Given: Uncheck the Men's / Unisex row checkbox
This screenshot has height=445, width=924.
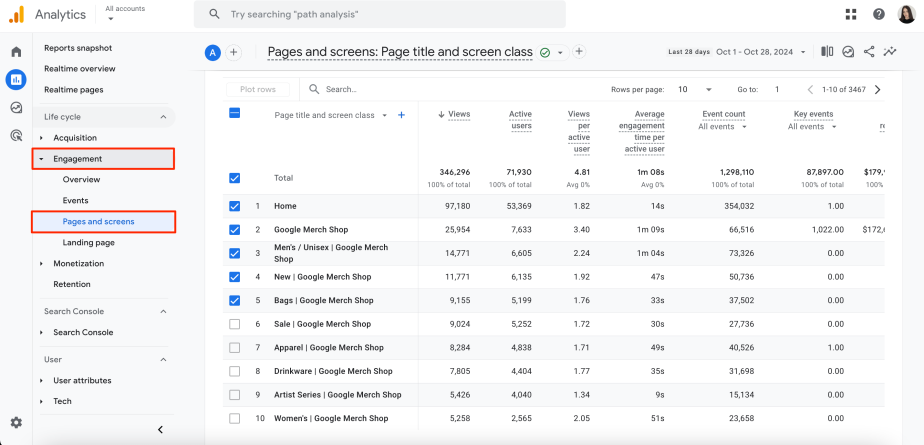Looking at the screenshot, I should [x=235, y=253].
